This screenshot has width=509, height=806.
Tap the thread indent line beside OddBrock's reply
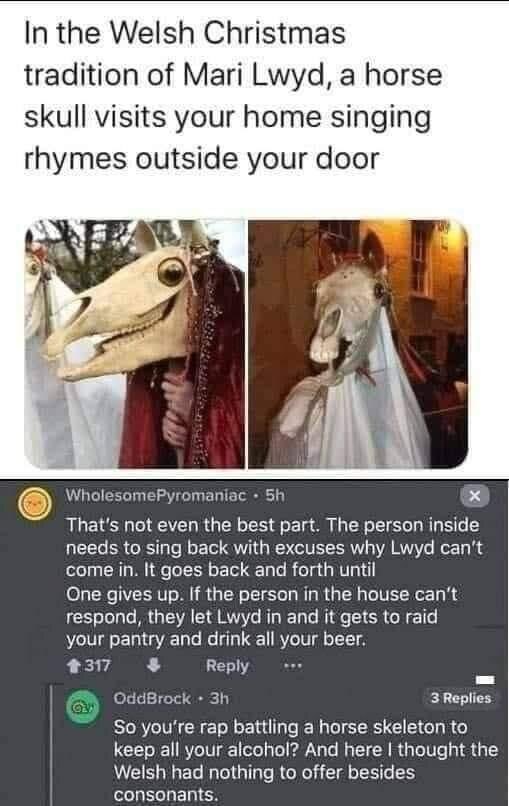(51, 744)
